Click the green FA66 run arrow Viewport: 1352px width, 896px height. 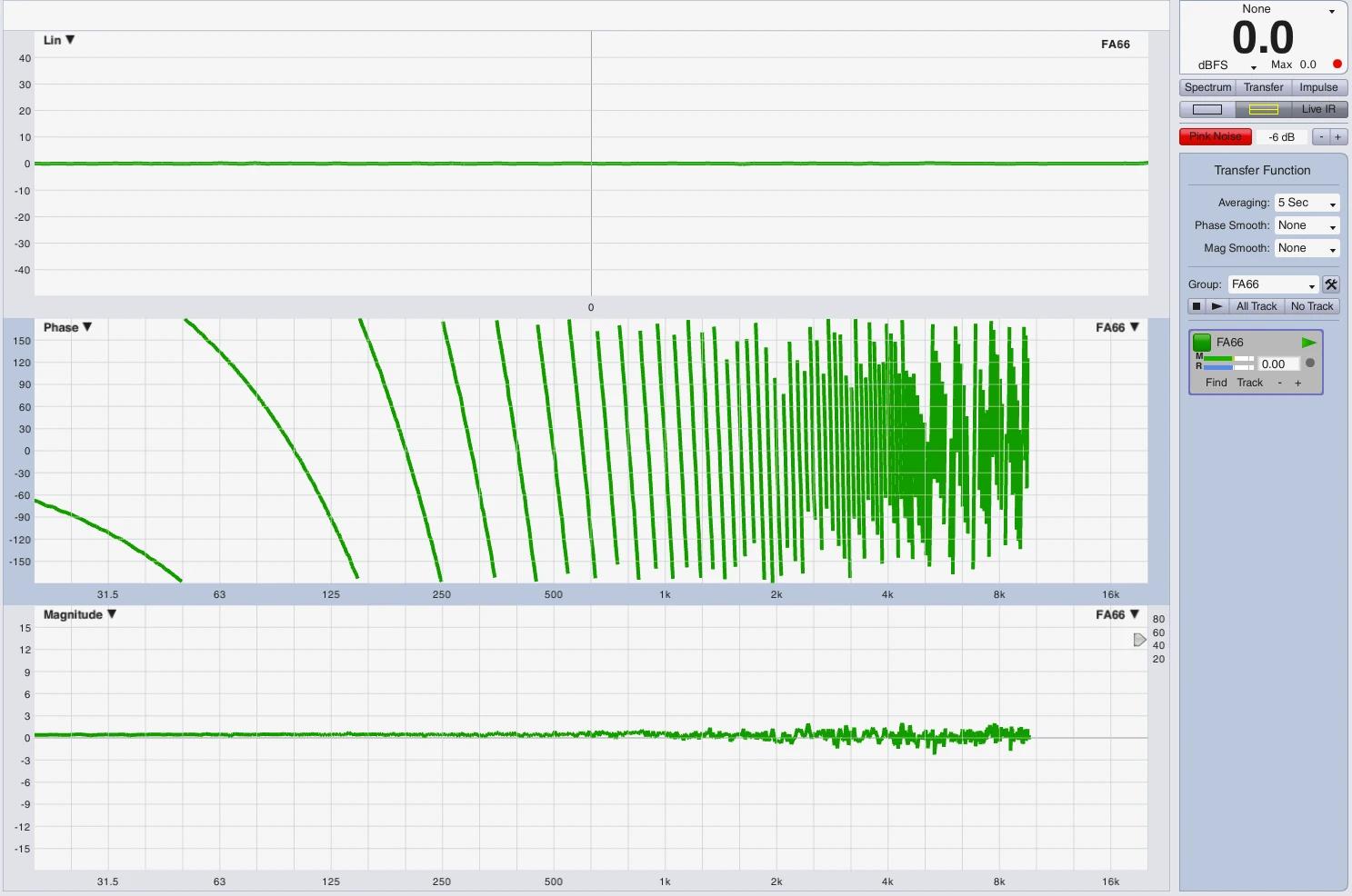[1308, 343]
